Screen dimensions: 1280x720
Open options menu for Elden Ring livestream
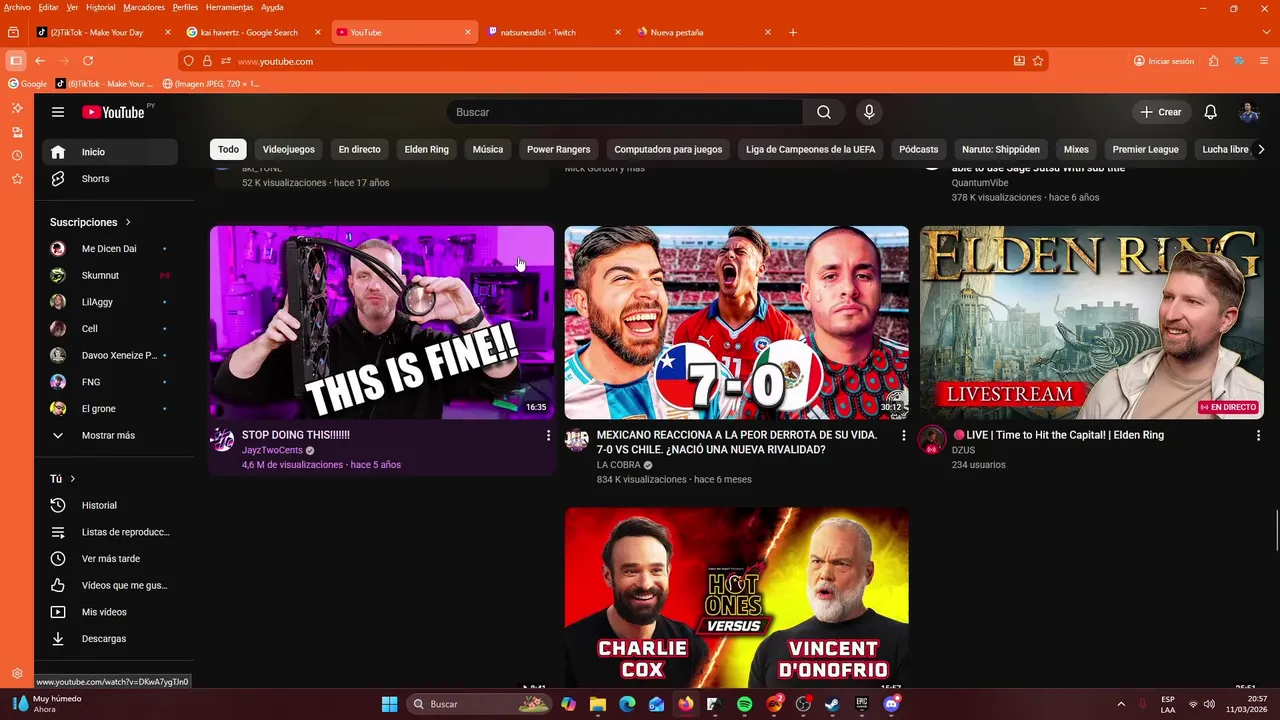[1258, 436]
